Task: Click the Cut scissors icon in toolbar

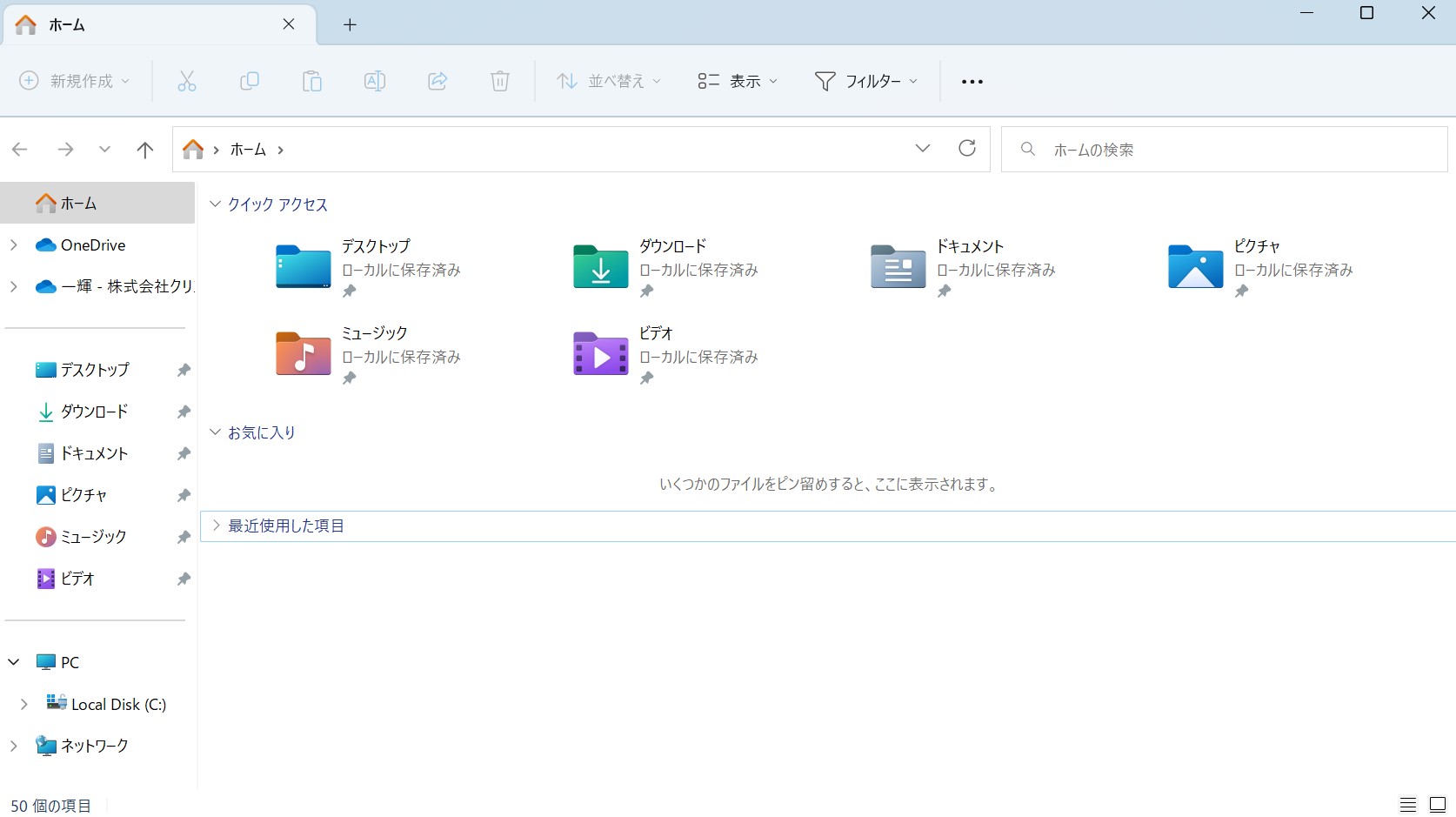Action: click(186, 81)
